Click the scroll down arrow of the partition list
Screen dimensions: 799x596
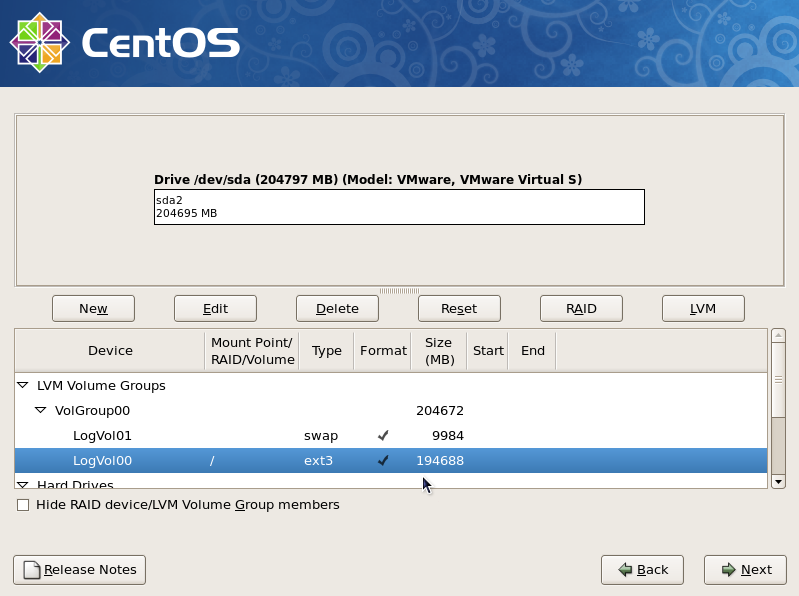coord(778,481)
